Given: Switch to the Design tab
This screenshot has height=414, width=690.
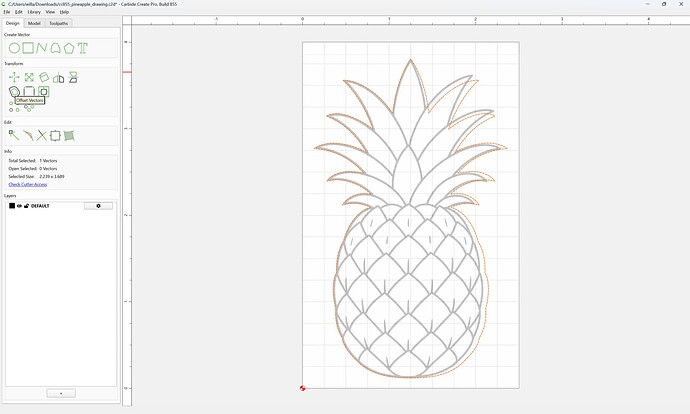Looking at the screenshot, I should point(12,23).
